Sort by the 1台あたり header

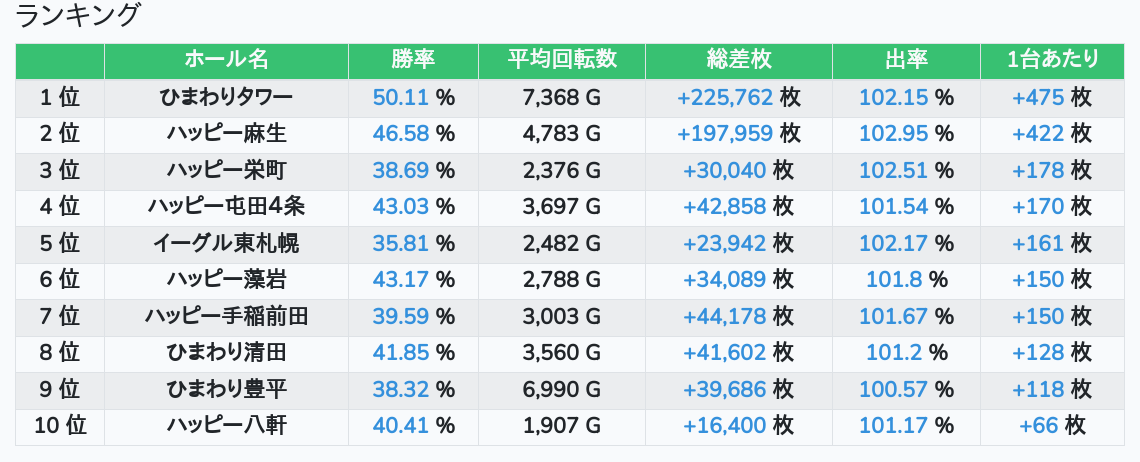[x=1052, y=60]
